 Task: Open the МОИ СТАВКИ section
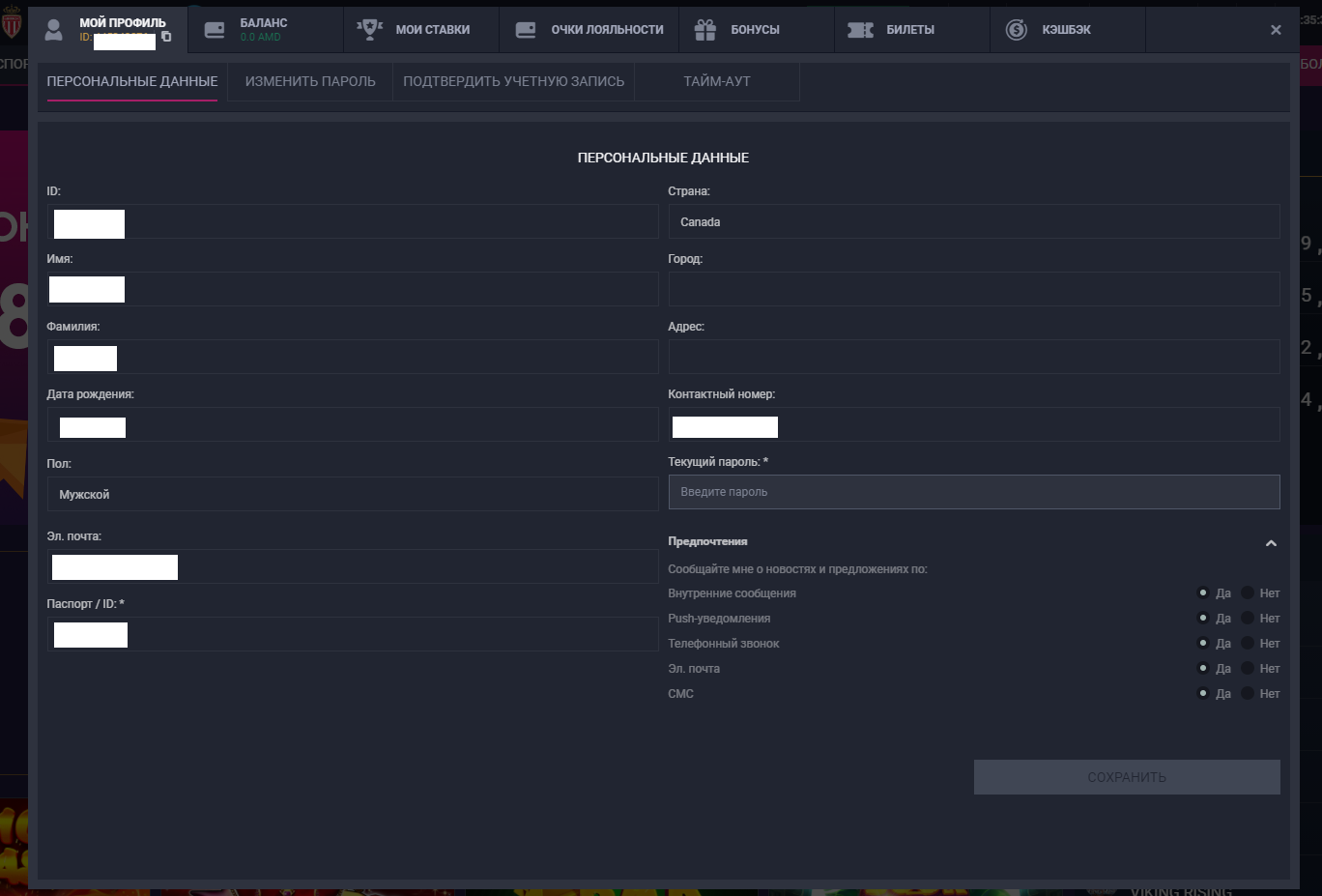tap(421, 30)
